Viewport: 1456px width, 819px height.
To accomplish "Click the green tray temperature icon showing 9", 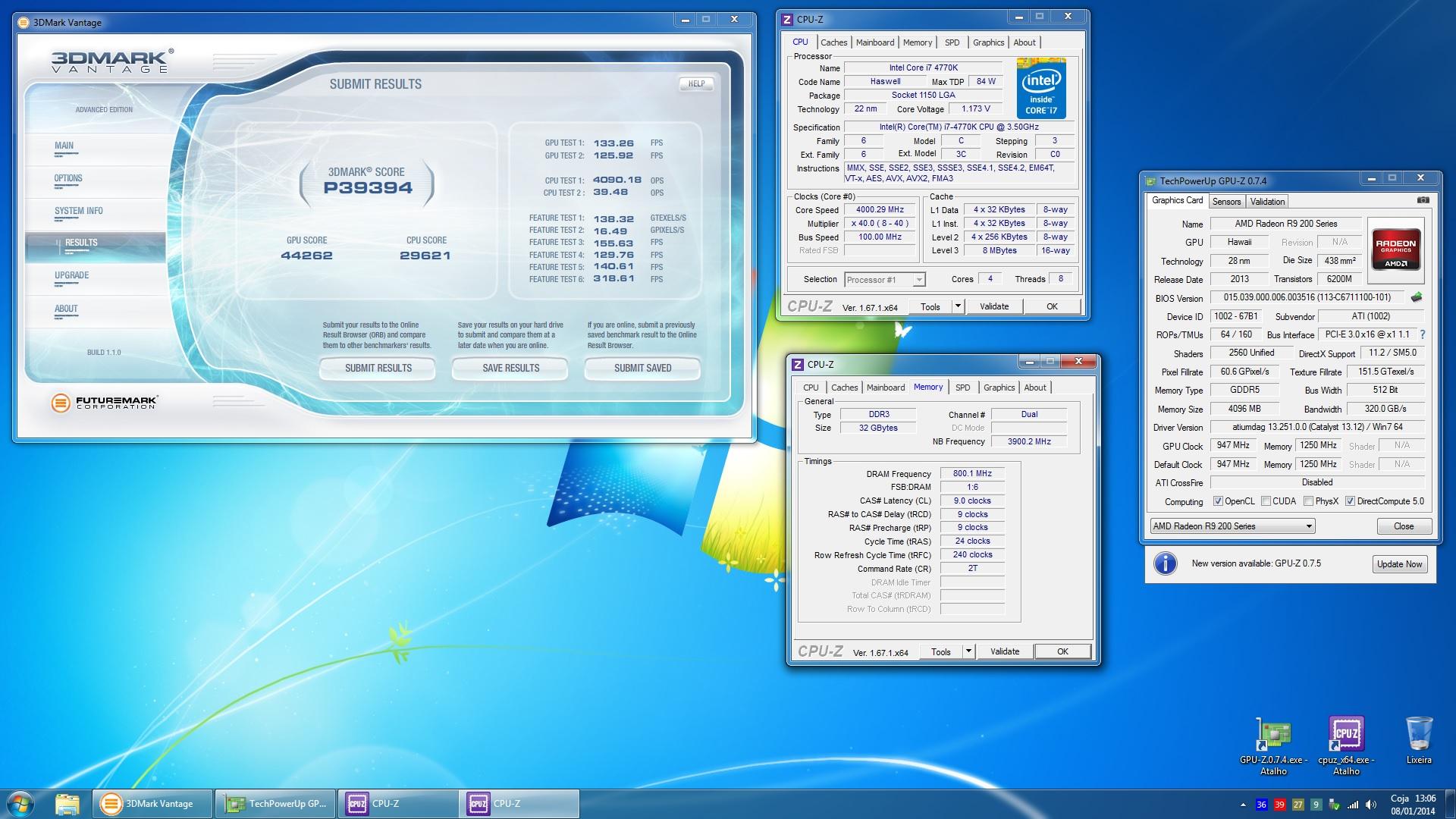I will pos(1316,805).
